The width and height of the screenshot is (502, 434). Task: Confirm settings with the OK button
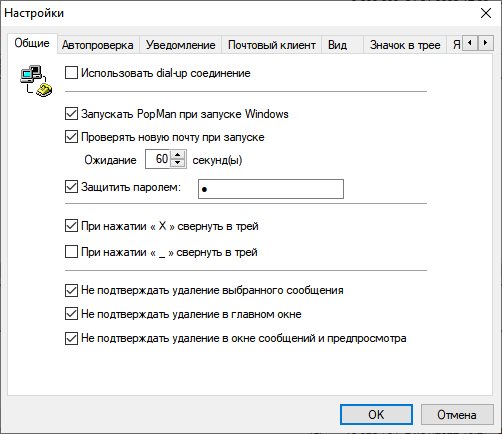tap(376, 415)
